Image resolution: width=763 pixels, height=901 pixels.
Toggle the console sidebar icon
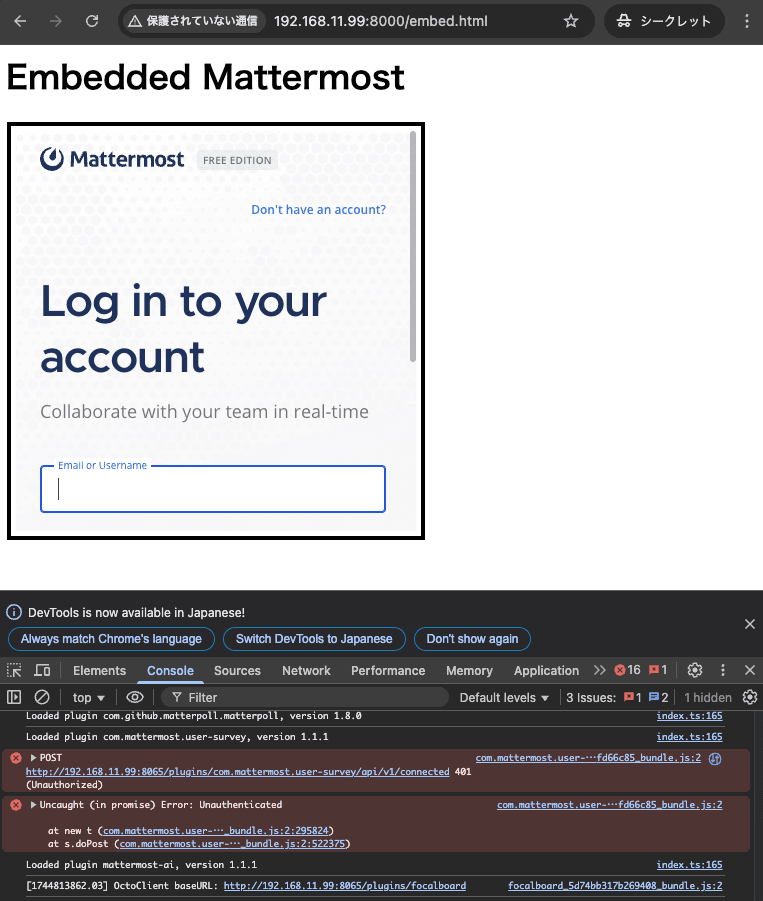click(14, 698)
